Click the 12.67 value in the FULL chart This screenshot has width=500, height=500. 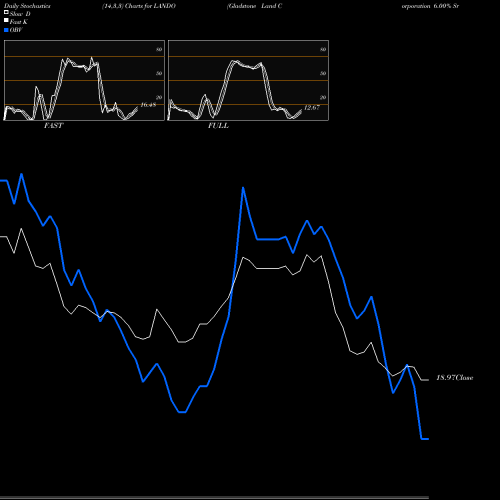[312, 107]
